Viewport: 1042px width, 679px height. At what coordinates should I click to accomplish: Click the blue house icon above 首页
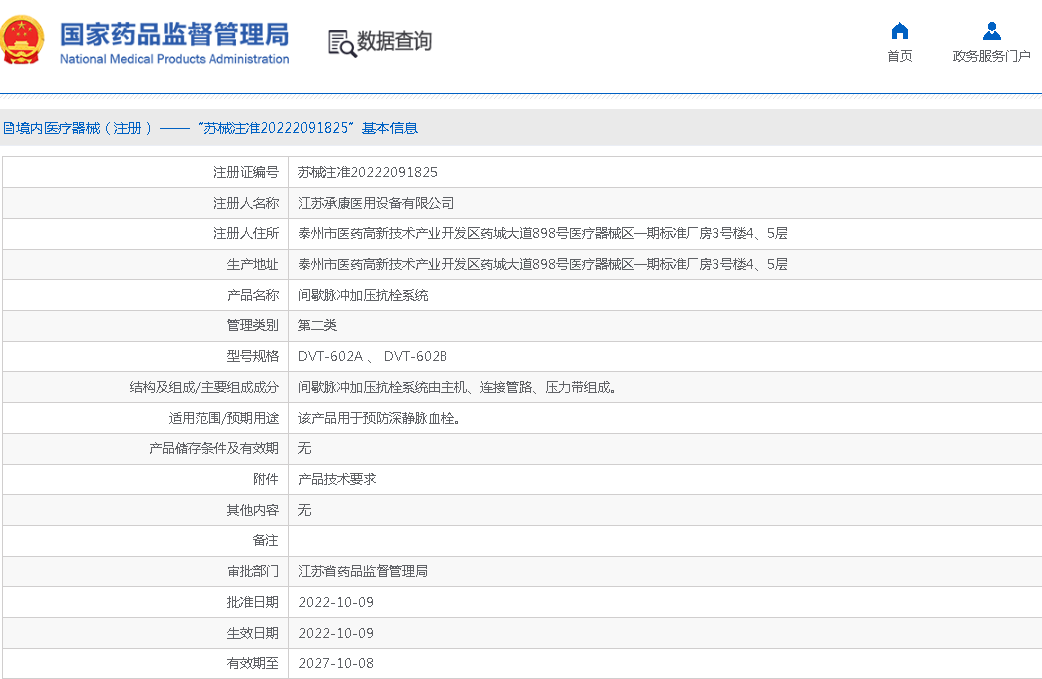click(899, 30)
